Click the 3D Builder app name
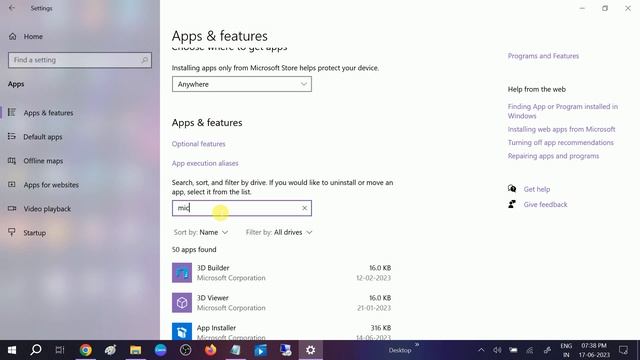The image size is (640, 360). (x=213, y=268)
